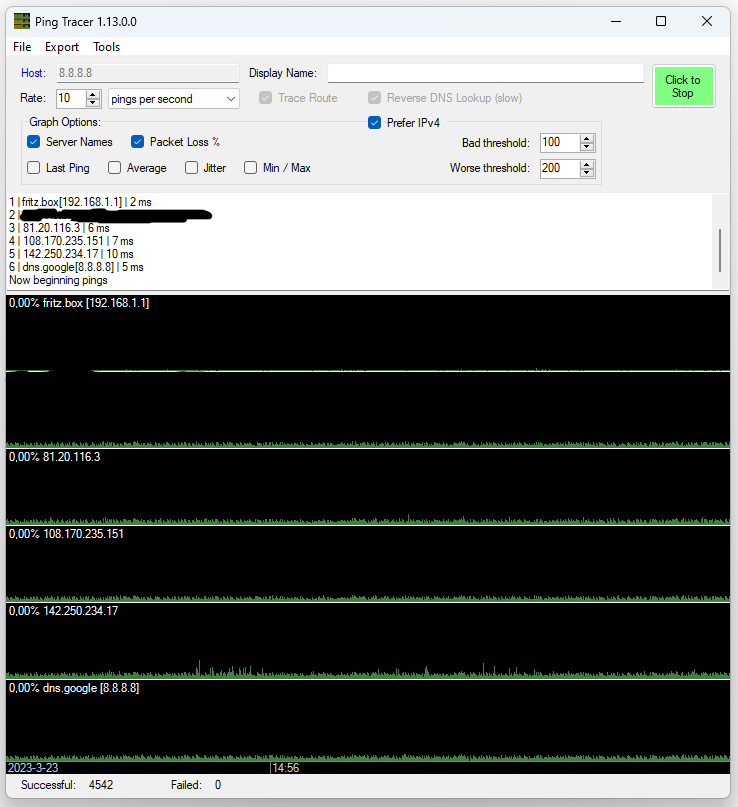Click the Failed count 0
738x807 pixels.
(x=218, y=785)
